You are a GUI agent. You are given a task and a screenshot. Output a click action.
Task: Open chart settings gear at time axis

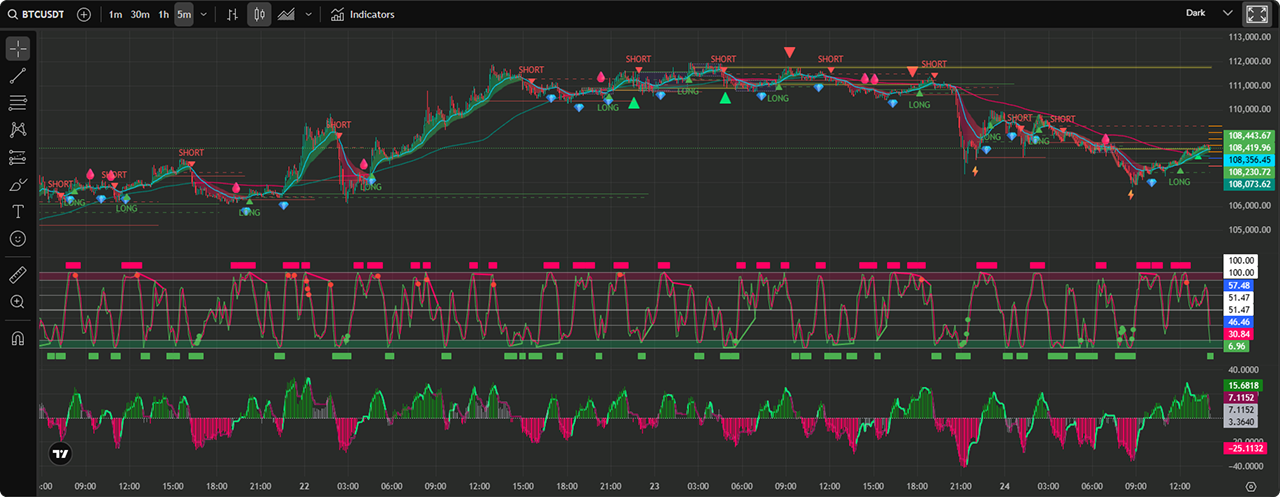pos(1250,486)
